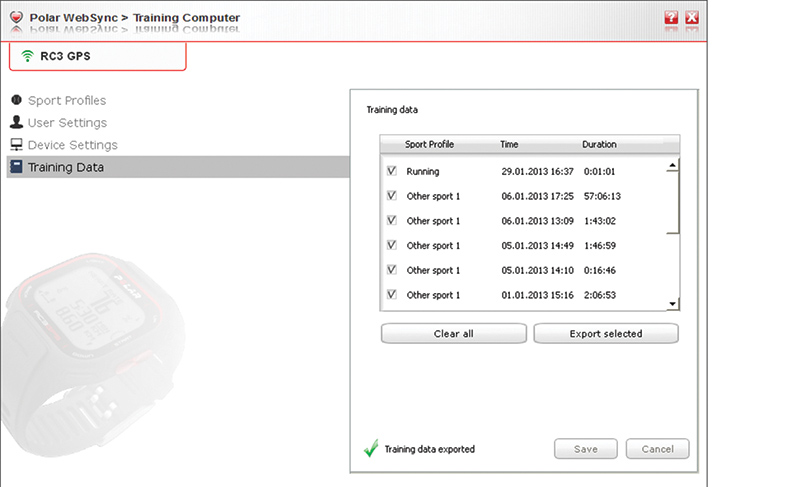Select duration 57:06:13 cell
Image resolution: width=800 pixels, height=487 pixels.
coord(602,196)
